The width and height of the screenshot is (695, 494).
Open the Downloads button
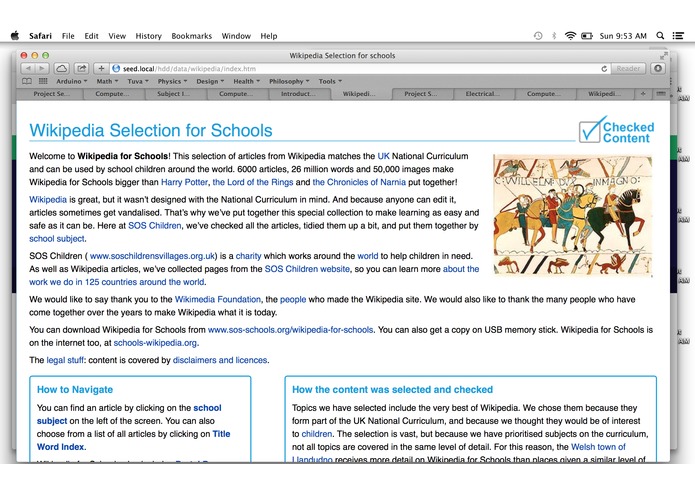click(658, 69)
